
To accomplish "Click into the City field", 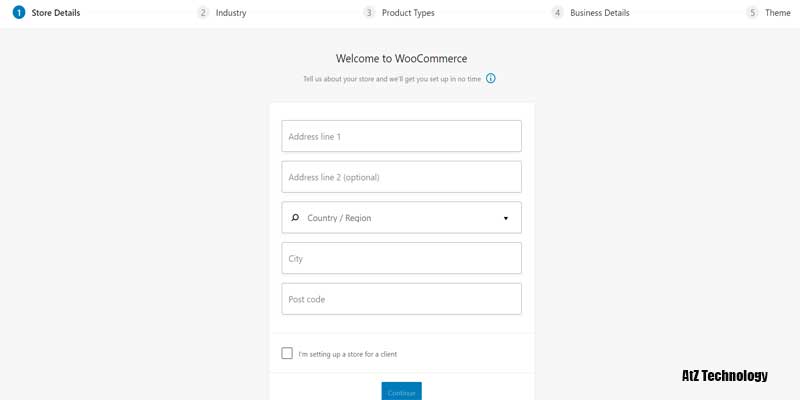I will (401, 258).
